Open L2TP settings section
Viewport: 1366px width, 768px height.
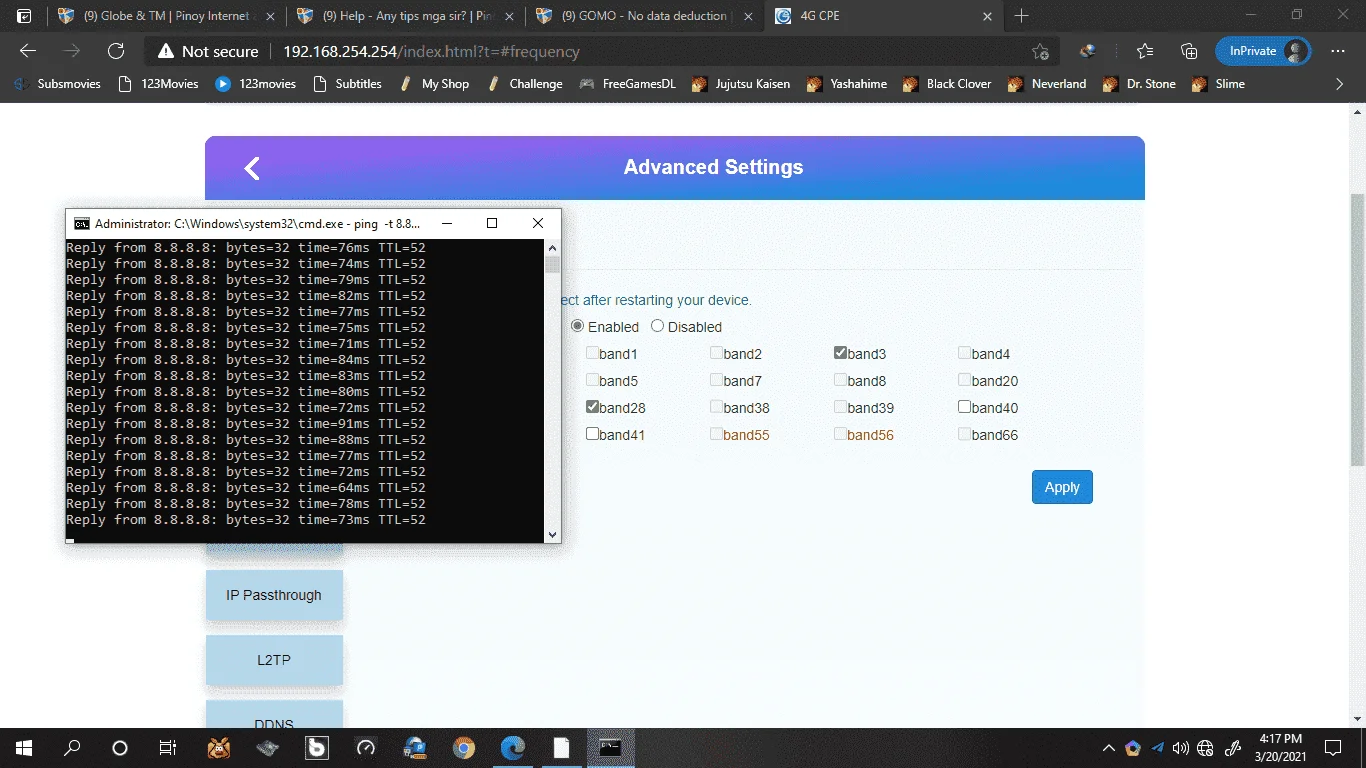pos(274,660)
